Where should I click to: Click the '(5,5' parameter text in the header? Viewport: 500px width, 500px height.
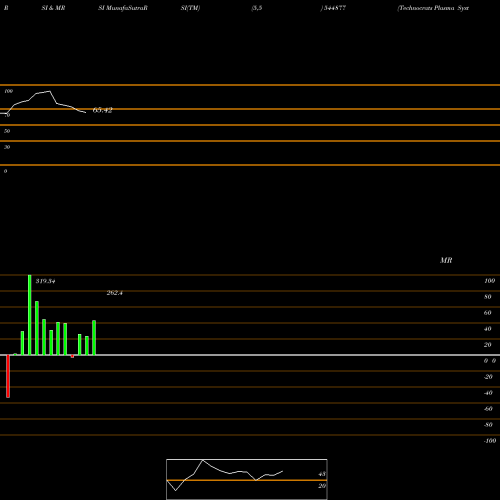pos(257,8)
